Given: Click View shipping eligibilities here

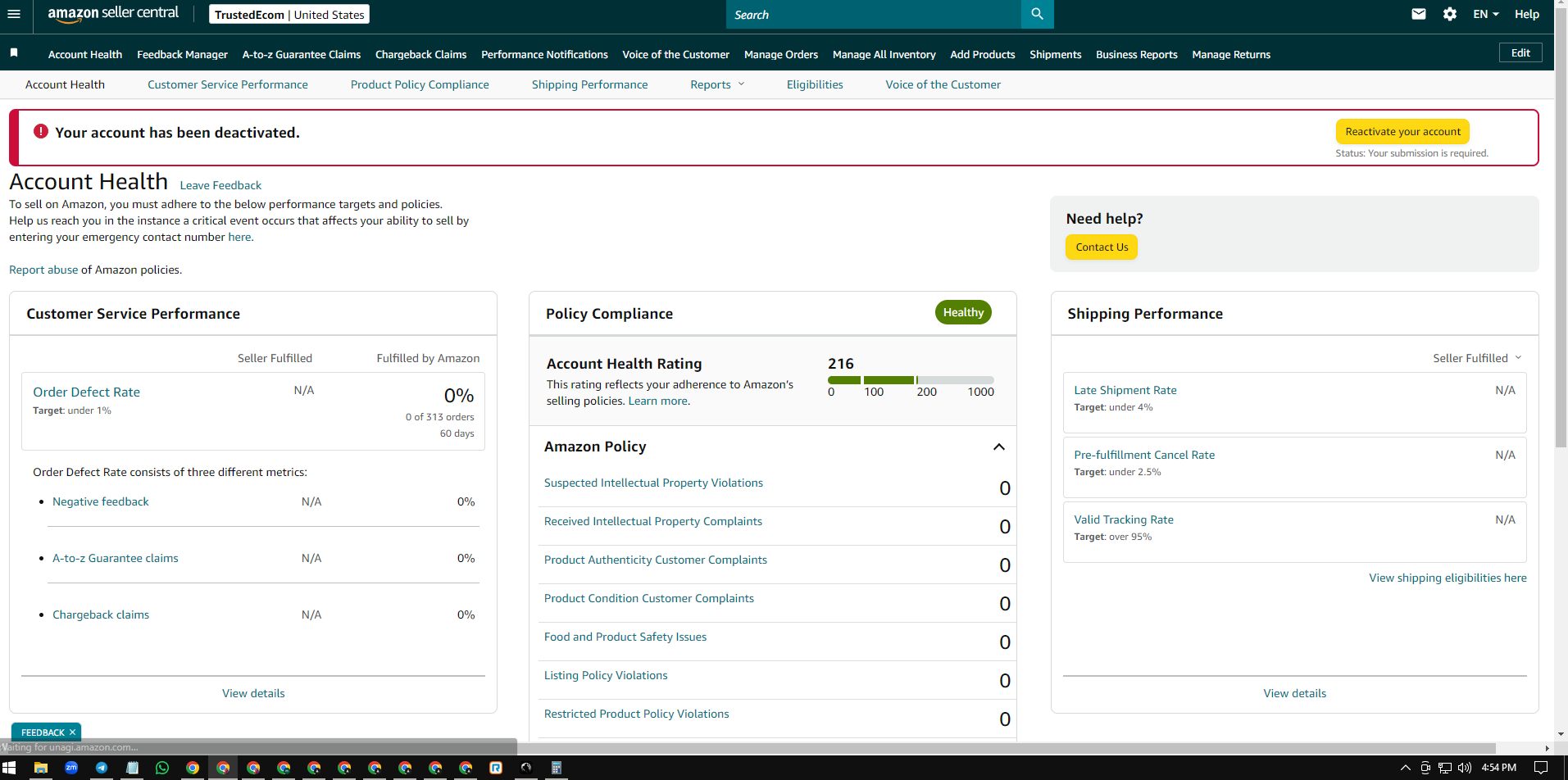Looking at the screenshot, I should coord(1448,578).
